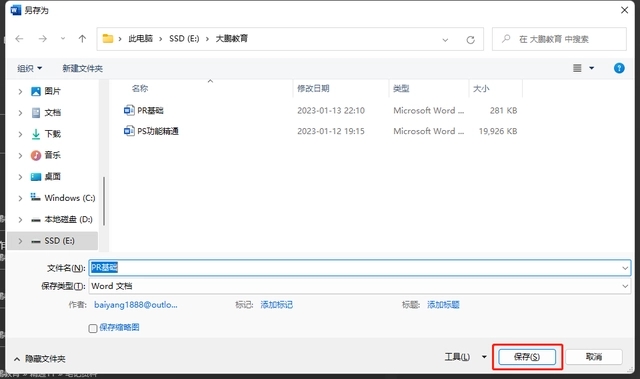Click the 取消 button
The image size is (640, 379).
pos(594,357)
